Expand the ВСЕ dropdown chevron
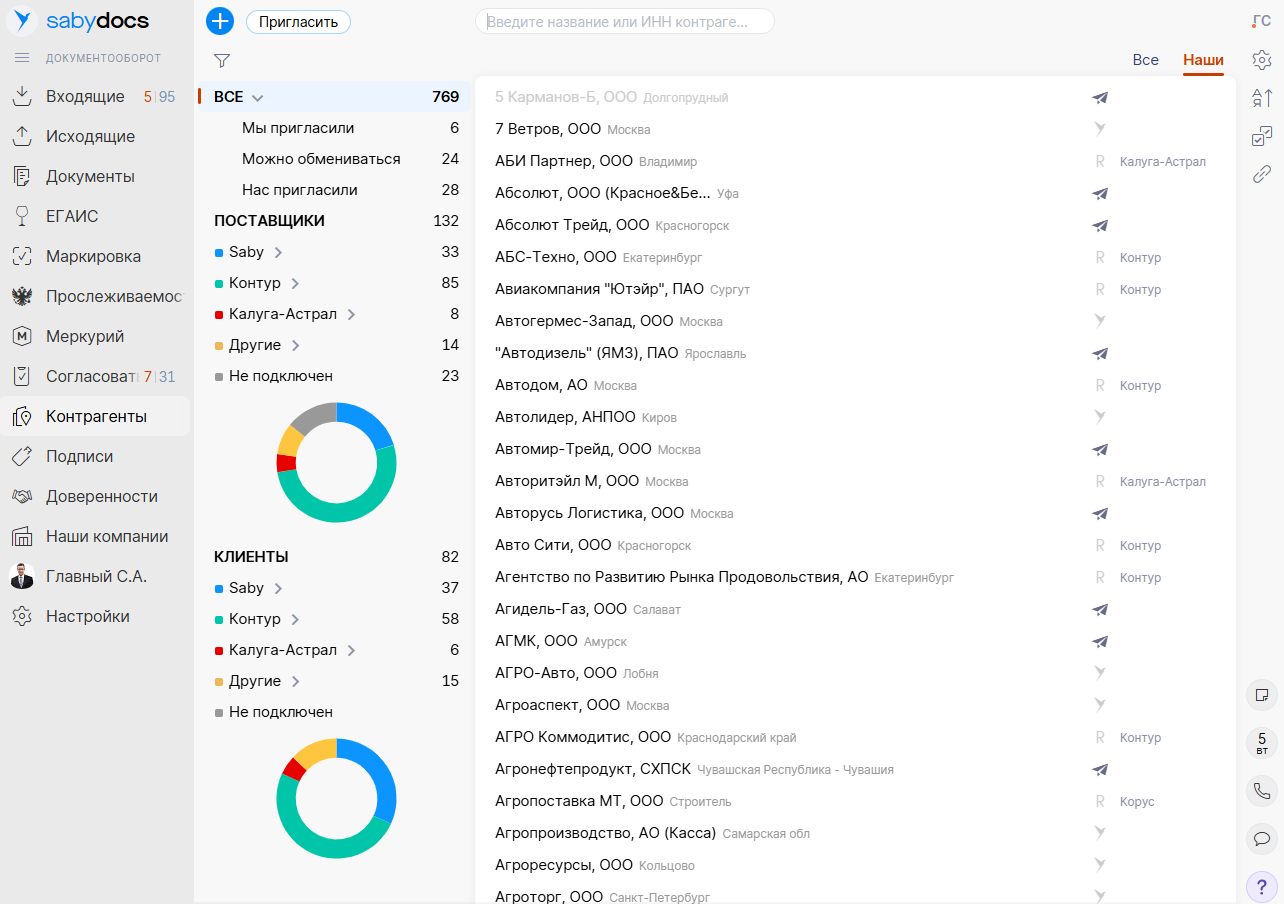This screenshot has height=904, width=1284. [x=257, y=98]
